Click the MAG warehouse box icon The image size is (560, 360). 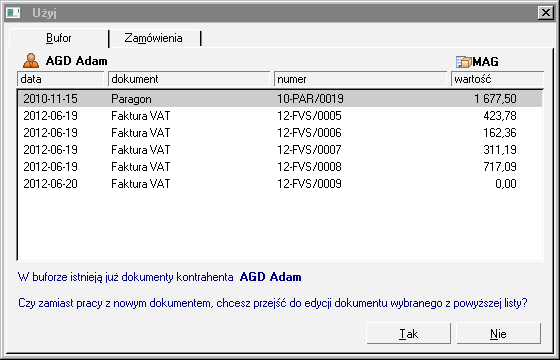pyautogui.click(x=464, y=62)
